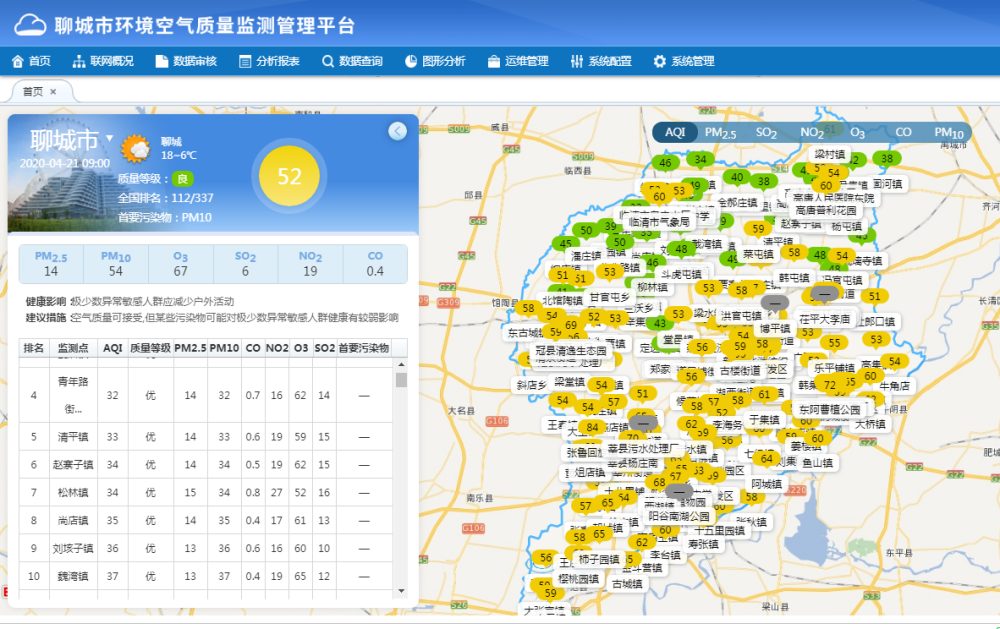The height and width of the screenshot is (629, 1000).
Task: Select 清平镇 row in ranking table
Action: tap(205, 437)
